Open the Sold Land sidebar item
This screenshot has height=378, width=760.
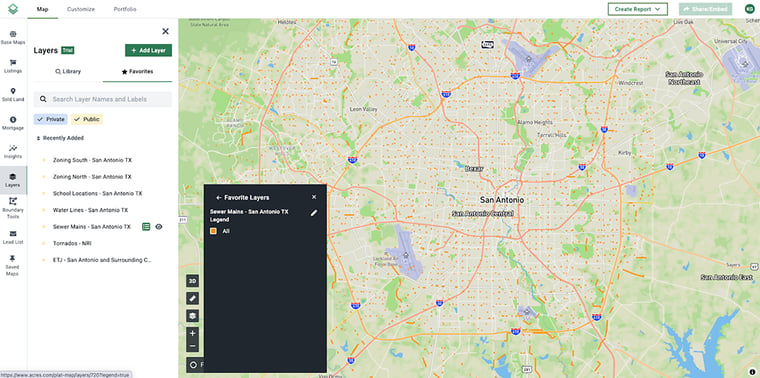point(13,95)
